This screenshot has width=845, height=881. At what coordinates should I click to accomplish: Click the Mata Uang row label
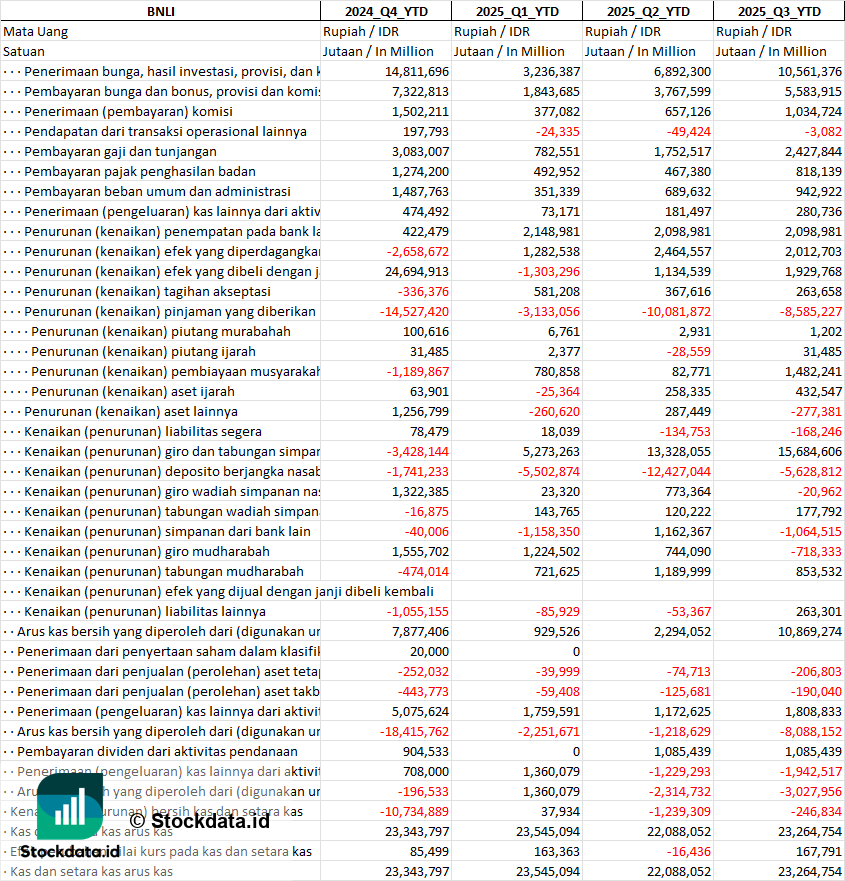[x=35, y=31]
